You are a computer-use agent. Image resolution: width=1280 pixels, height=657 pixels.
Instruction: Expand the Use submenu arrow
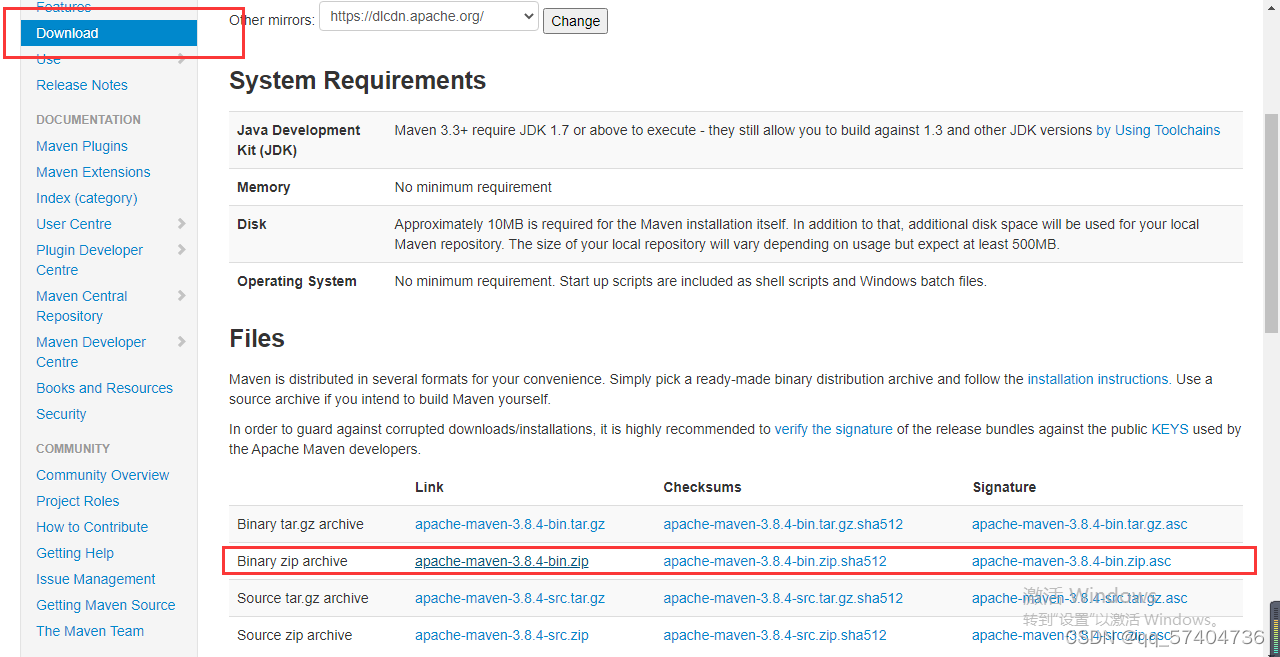pos(182,59)
